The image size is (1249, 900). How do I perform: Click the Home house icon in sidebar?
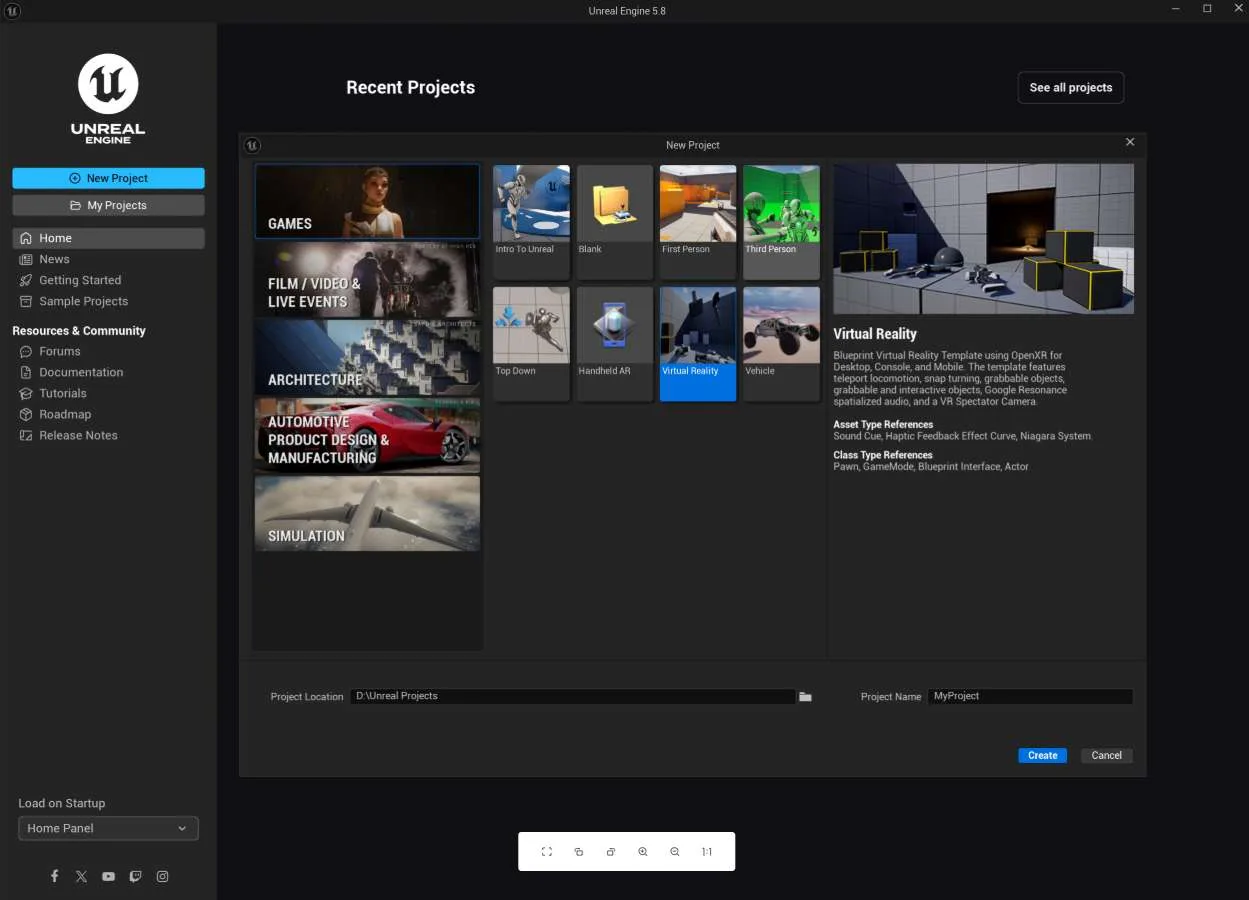click(x=27, y=238)
